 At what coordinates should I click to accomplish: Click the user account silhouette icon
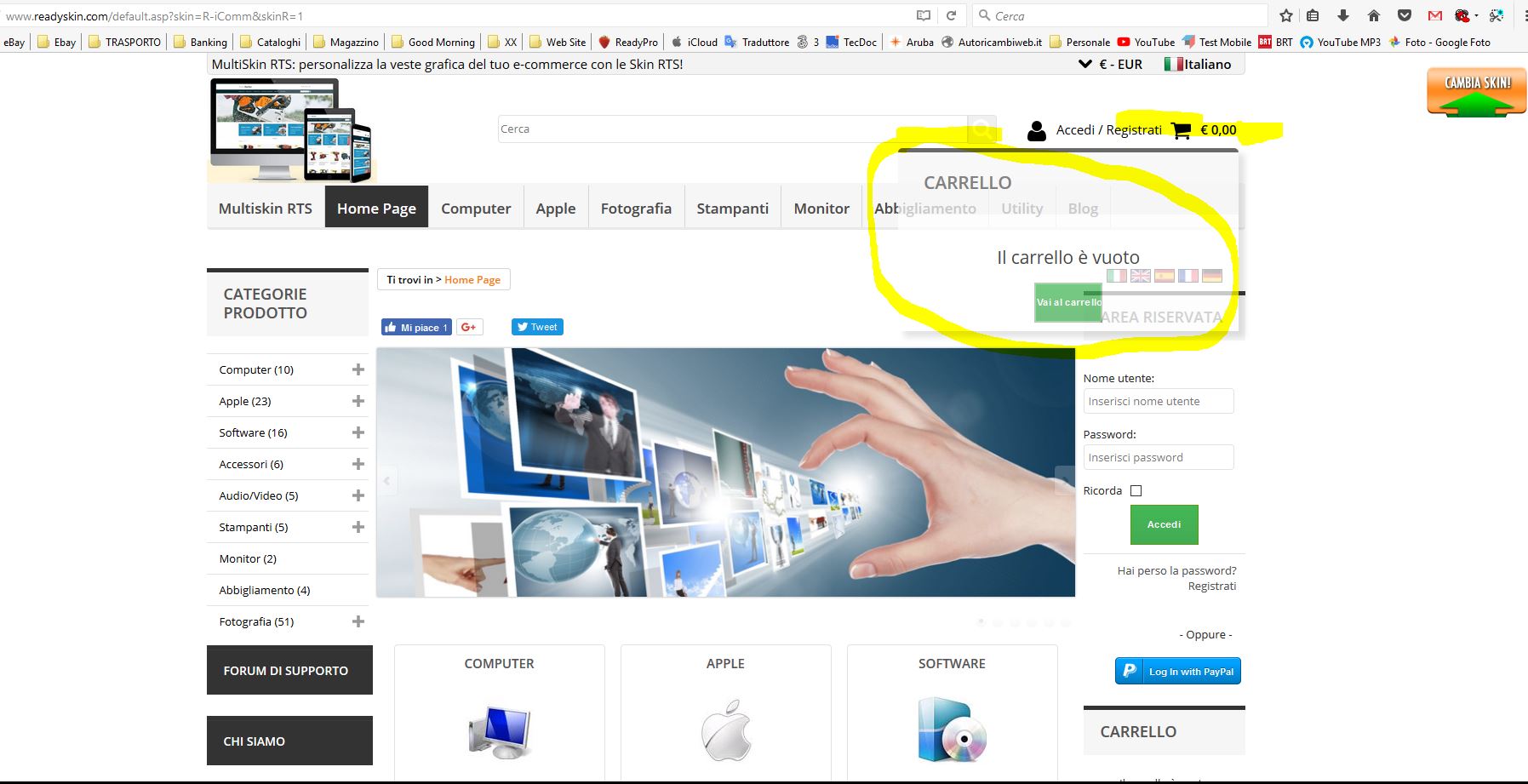[x=1036, y=130]
